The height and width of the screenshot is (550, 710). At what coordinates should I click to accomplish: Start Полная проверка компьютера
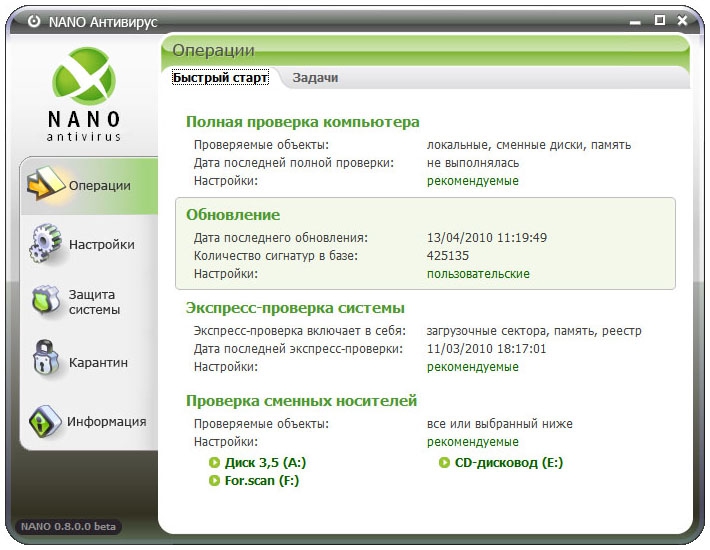click(302, 122)
